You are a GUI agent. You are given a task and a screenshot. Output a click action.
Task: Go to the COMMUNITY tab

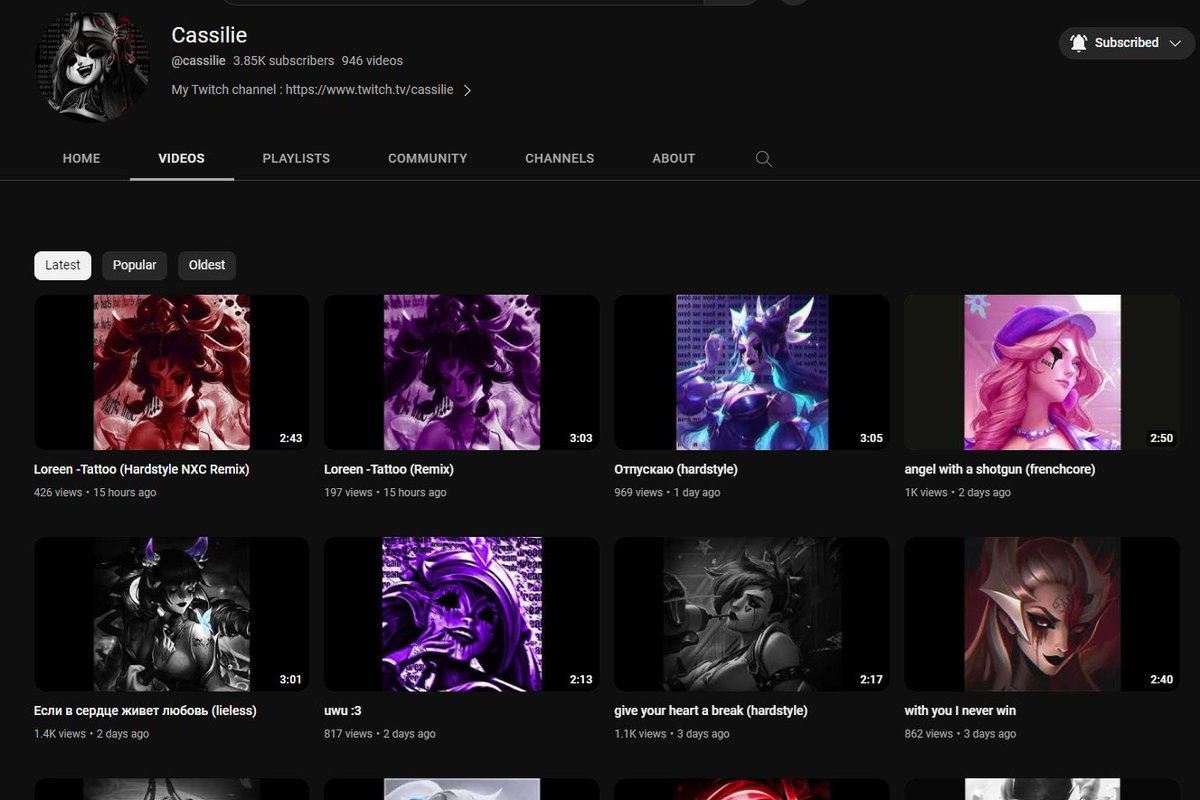(427, 158)
